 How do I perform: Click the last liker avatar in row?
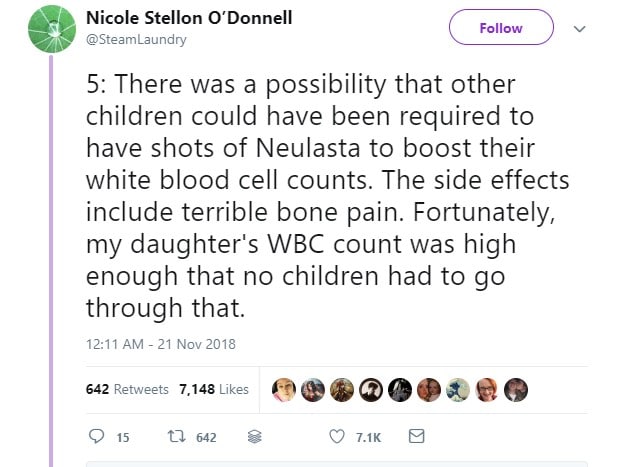[516, 389]
